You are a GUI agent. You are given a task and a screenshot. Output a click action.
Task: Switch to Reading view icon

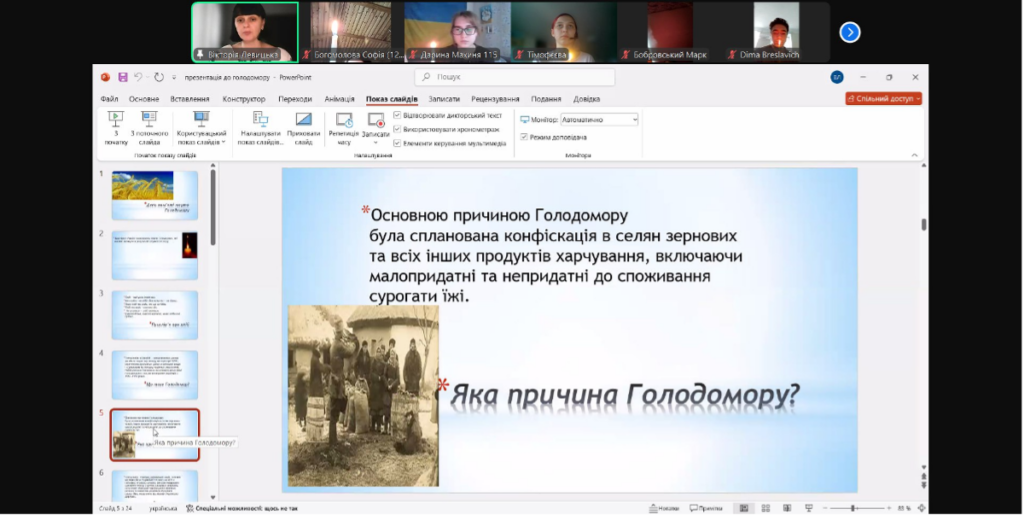point(787,508)
